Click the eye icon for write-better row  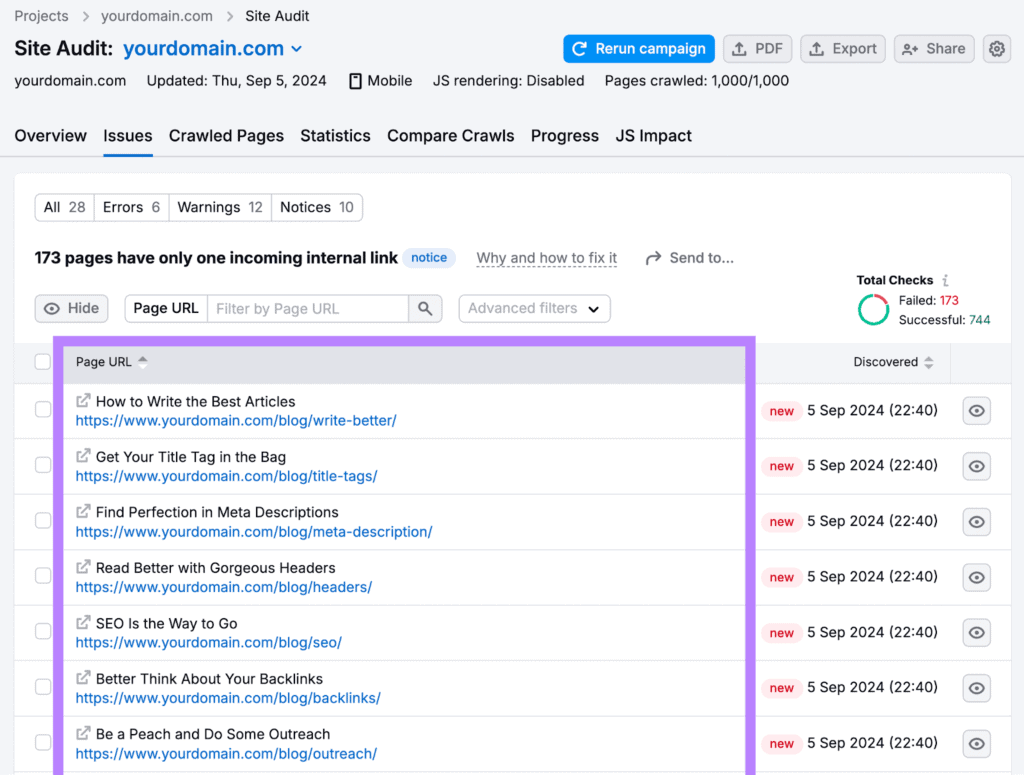[976, 411]
